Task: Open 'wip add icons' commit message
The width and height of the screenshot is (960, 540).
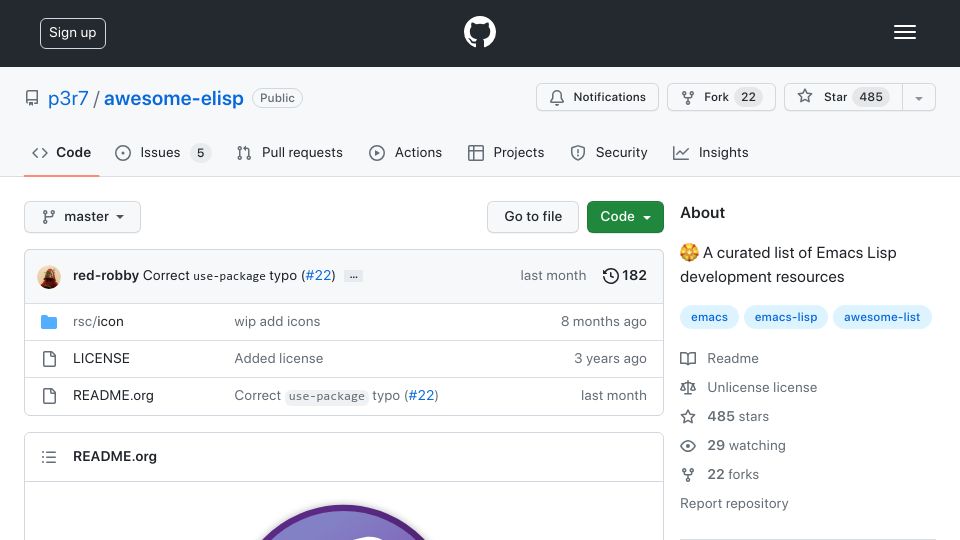Action: (x=277, y=321)
